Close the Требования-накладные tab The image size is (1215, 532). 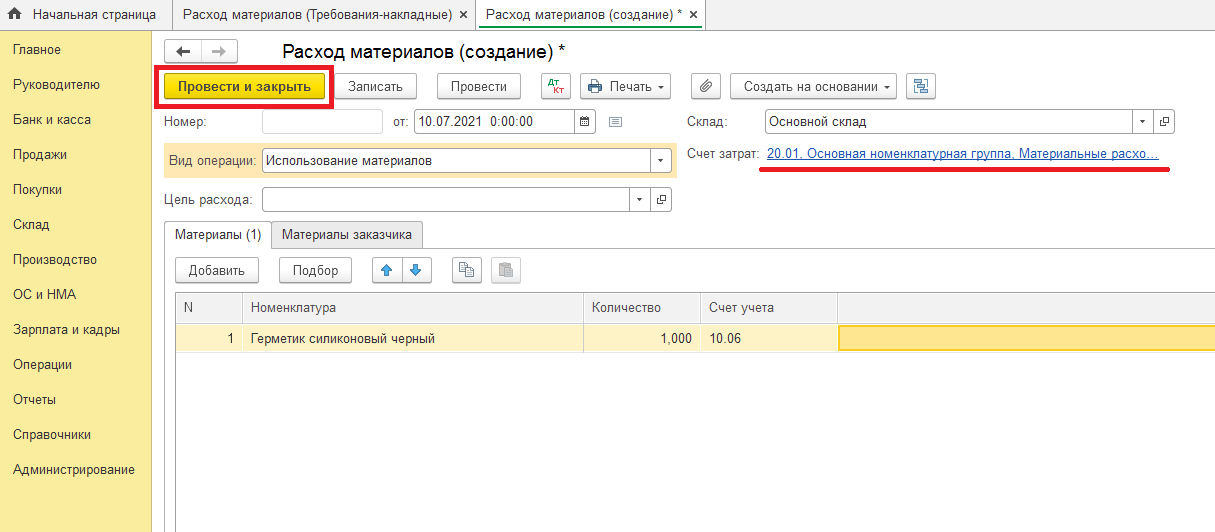point(462,15)
